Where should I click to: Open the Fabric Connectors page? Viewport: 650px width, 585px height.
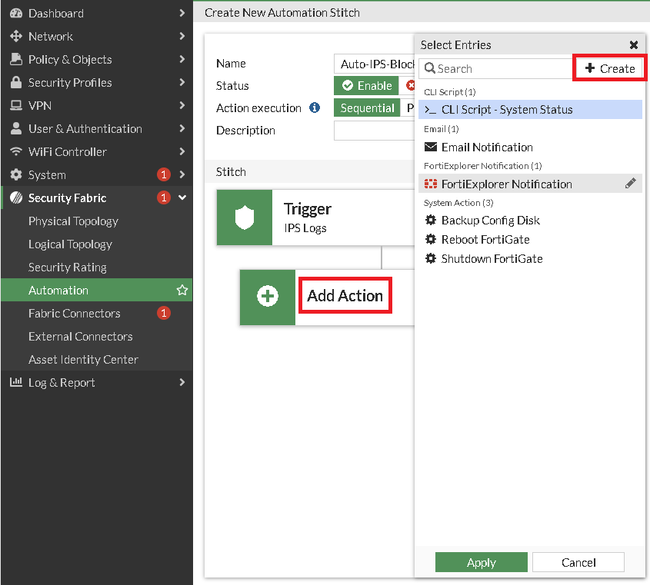[x=74, y=313]
